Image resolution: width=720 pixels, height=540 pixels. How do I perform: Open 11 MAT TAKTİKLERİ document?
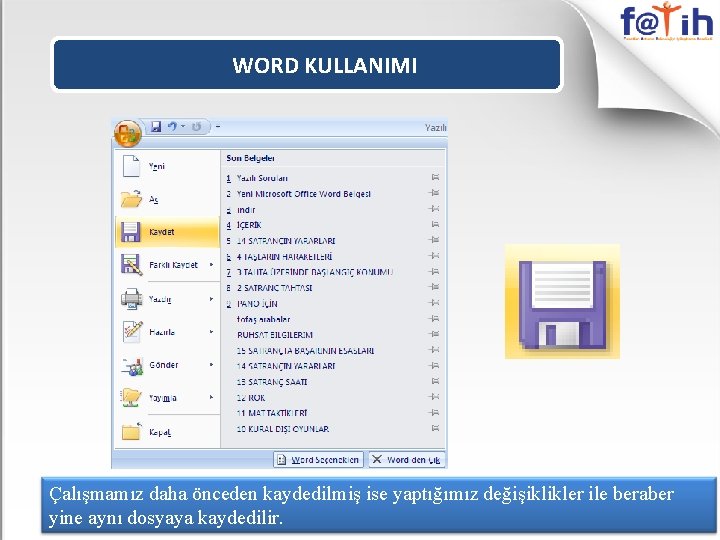(x=272, y=413)
